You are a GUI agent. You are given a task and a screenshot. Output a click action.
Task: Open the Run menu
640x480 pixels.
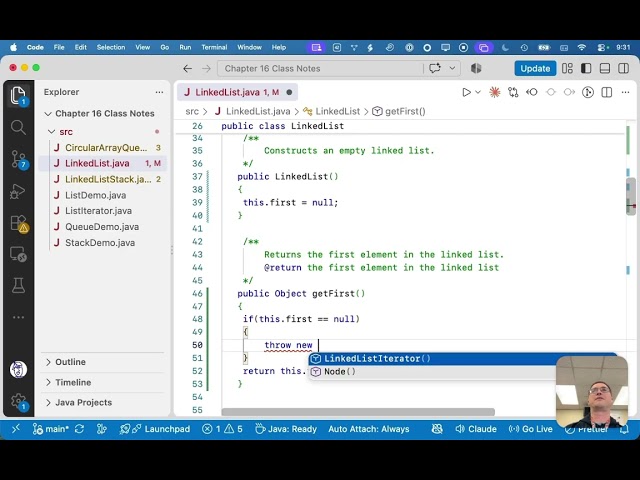pyautogui.click(x=185, y=47)
